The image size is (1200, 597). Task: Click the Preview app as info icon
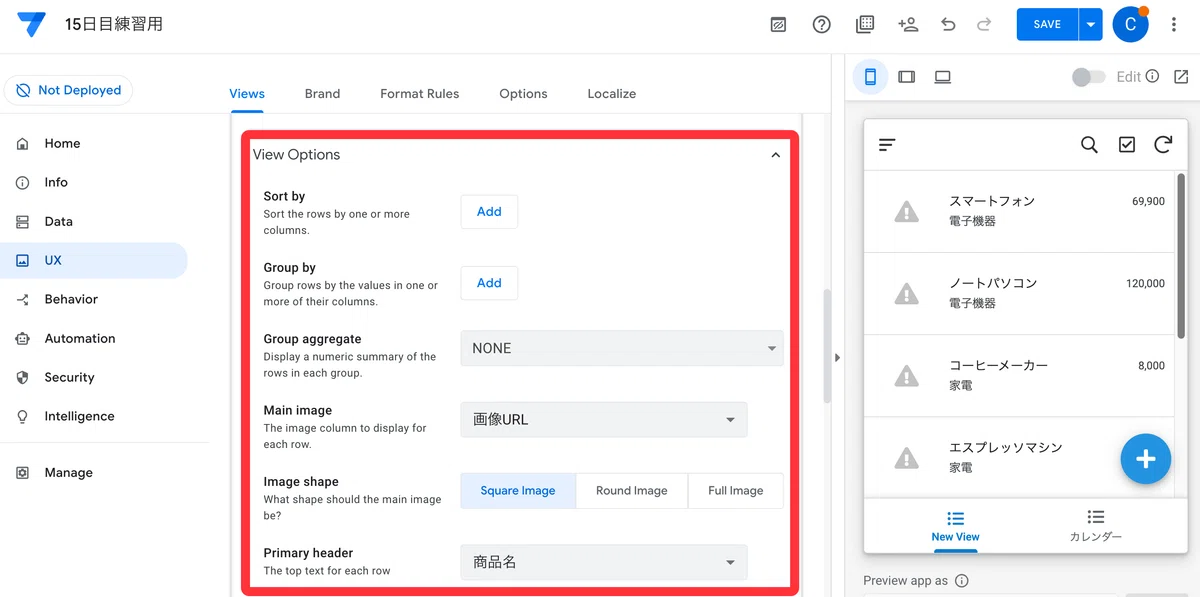click(962, 581)
